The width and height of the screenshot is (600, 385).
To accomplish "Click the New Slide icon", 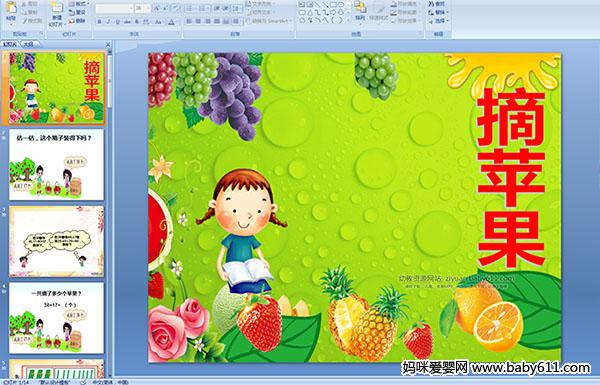I will point(57,8).
